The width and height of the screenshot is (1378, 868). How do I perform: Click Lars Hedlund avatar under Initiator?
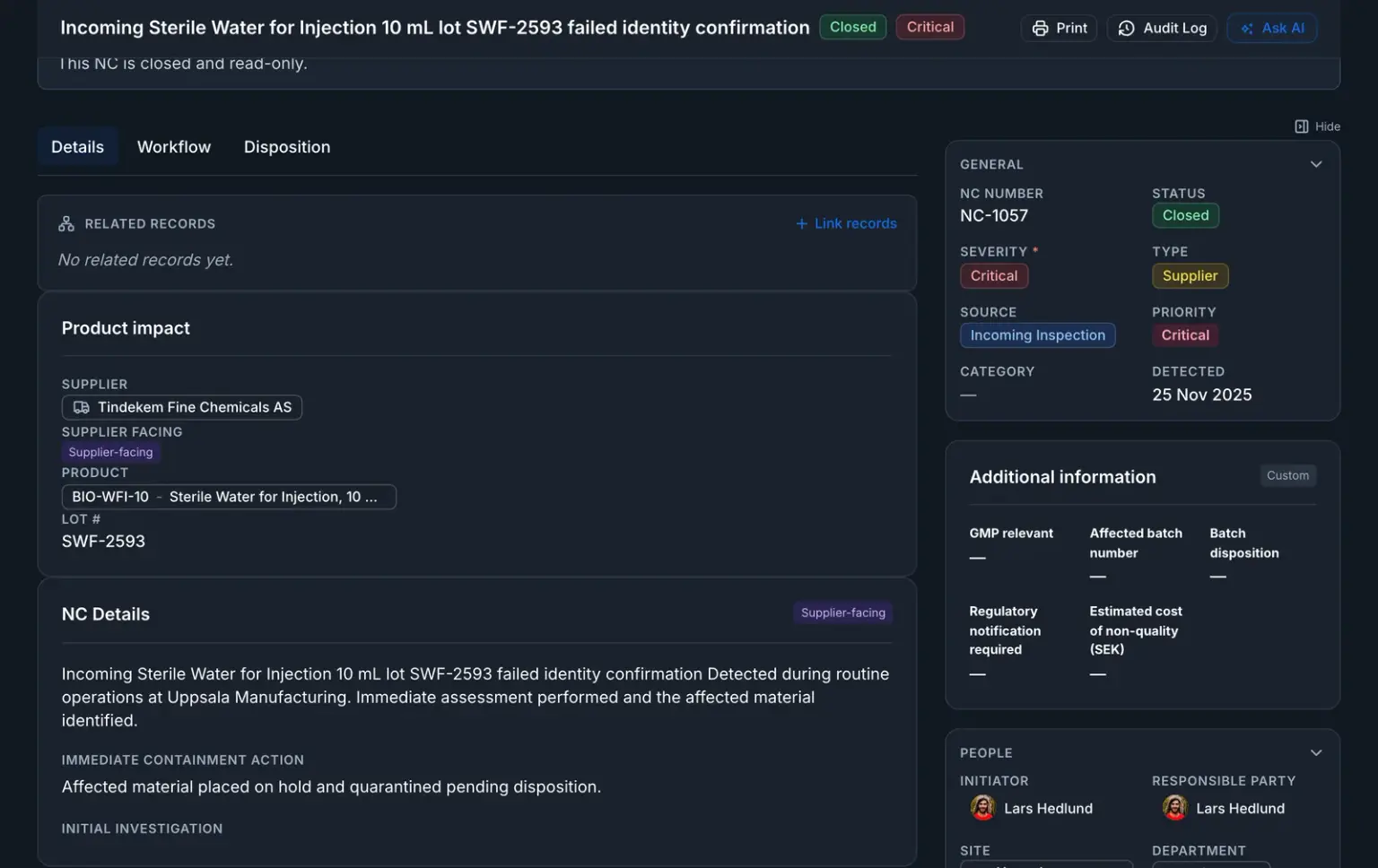(x=983, y=808)
